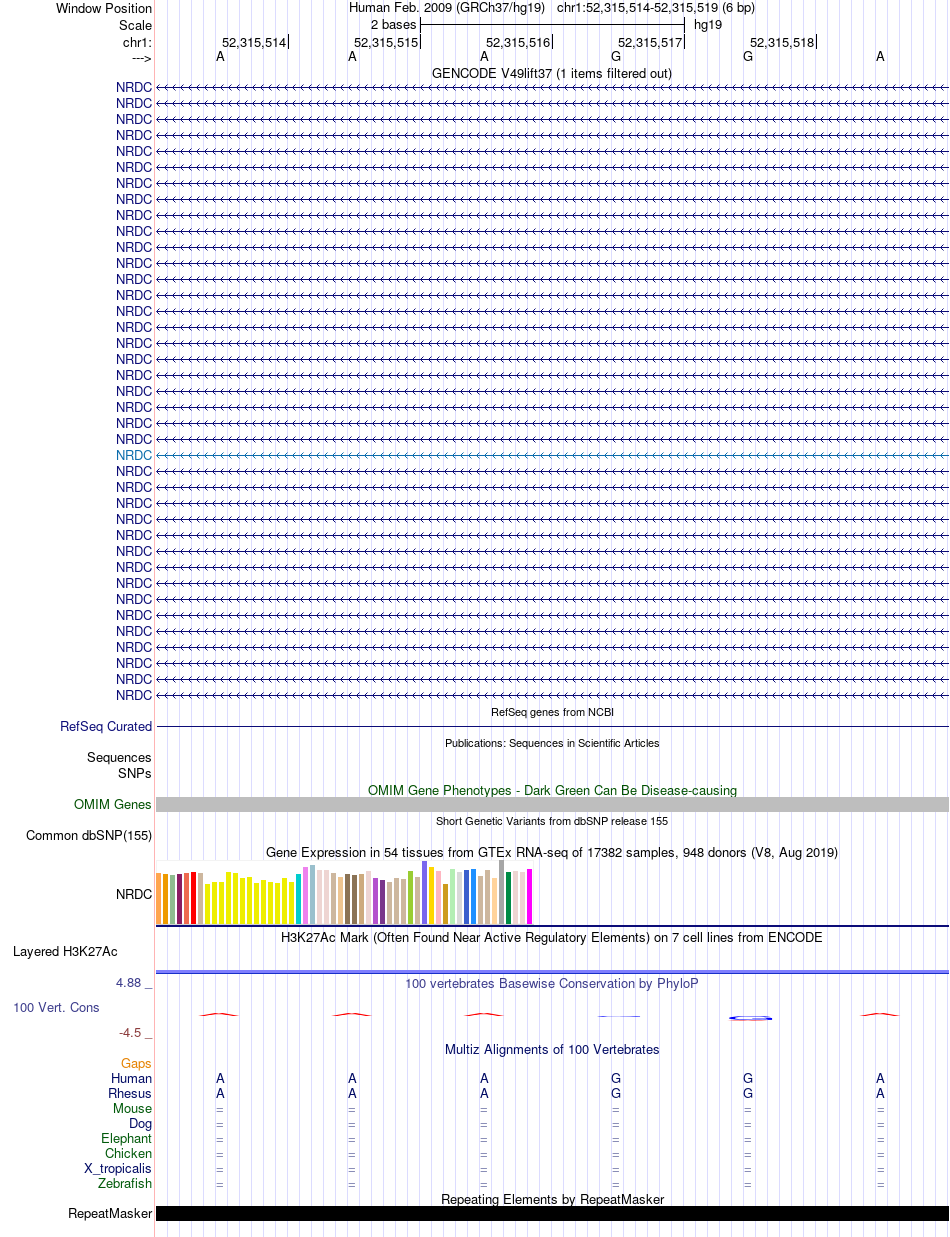Click the 'RefSeq genes from NCBI' title
This screenshot has width=950, height=1237.
(x=552, y=713)
